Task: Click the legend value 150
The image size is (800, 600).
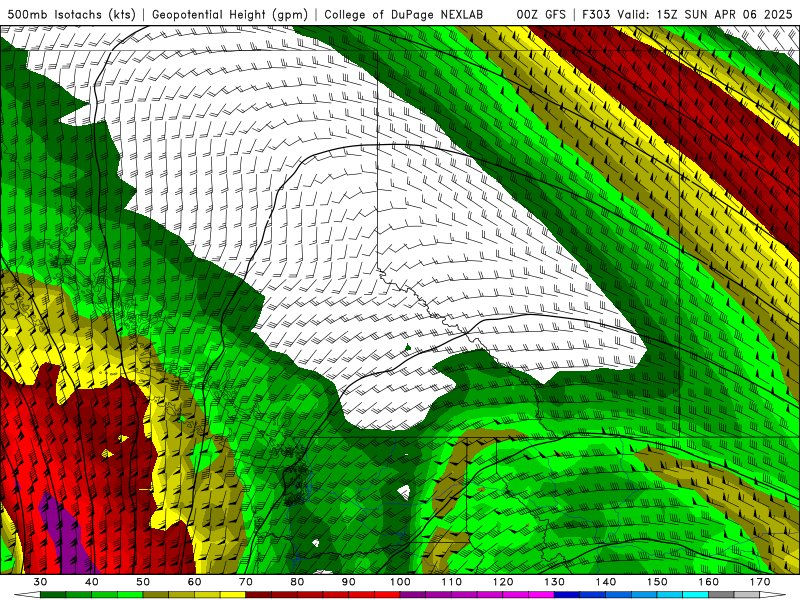Action: tap(657, 582)
